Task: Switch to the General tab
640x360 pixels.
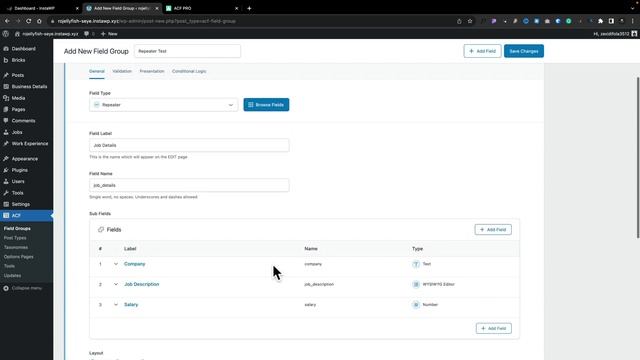Action: 97,71
